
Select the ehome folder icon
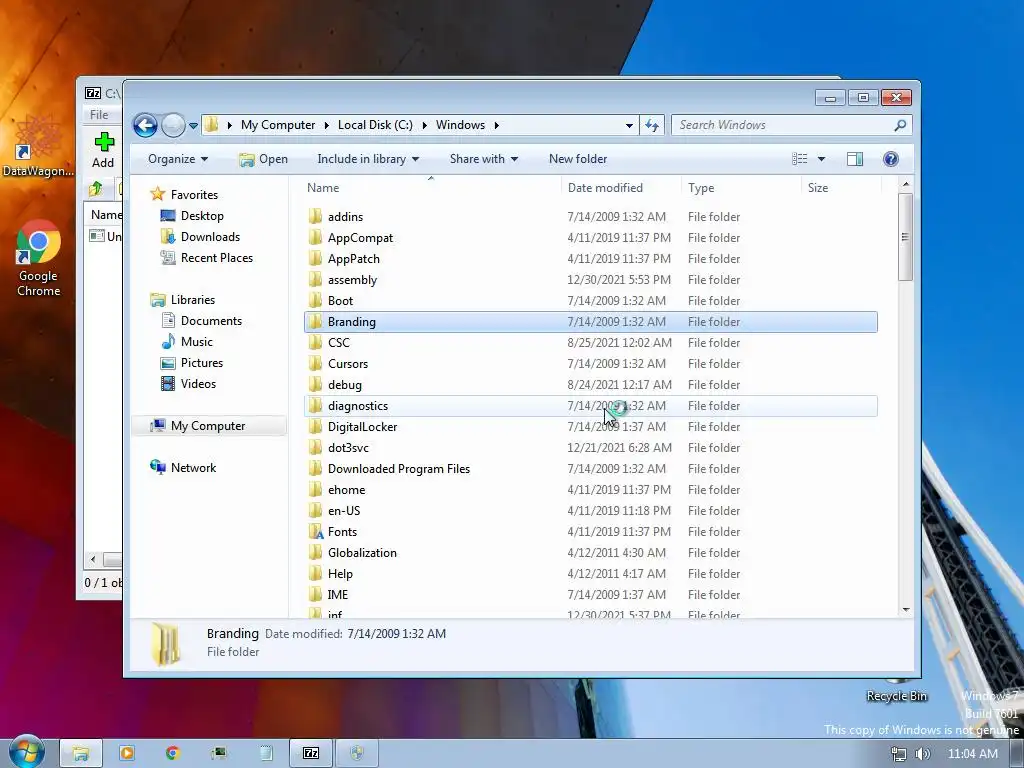pos(315,490)
